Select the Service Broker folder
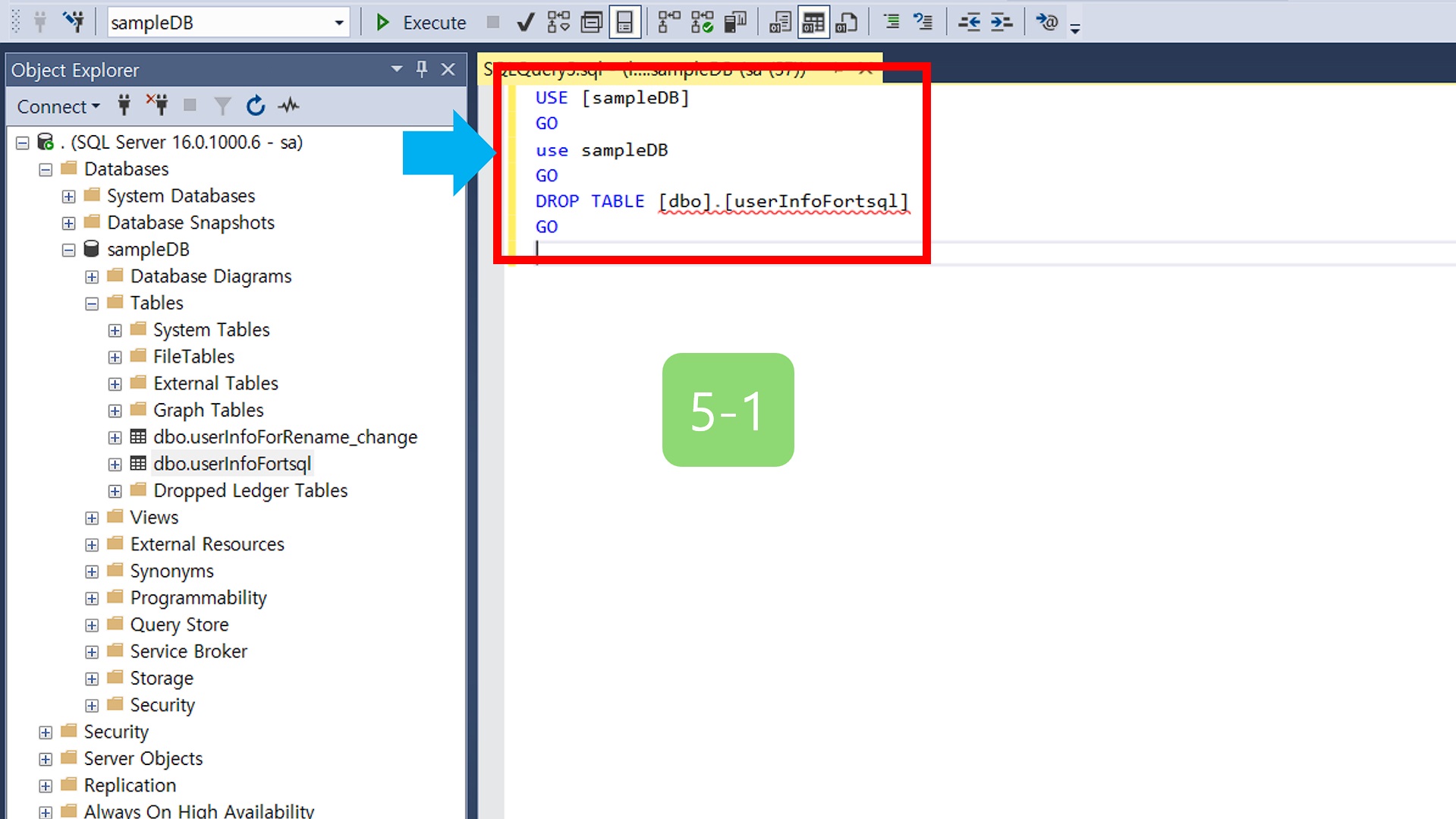This screenshot has height=819, width=1456. pos(188,652)
